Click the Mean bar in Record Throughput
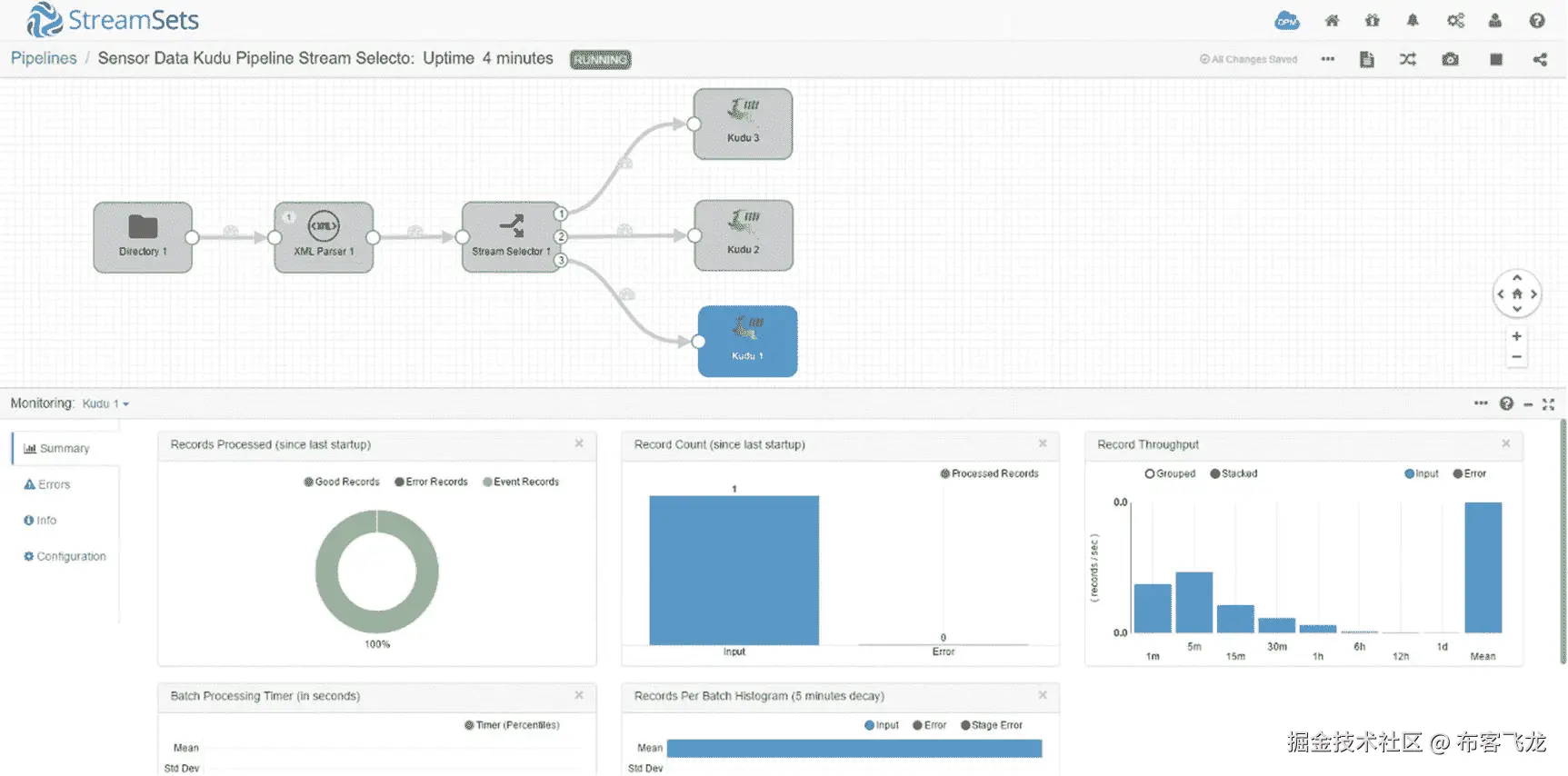The height and width of the screenshot is (776, 1568). click(1483, 567)
